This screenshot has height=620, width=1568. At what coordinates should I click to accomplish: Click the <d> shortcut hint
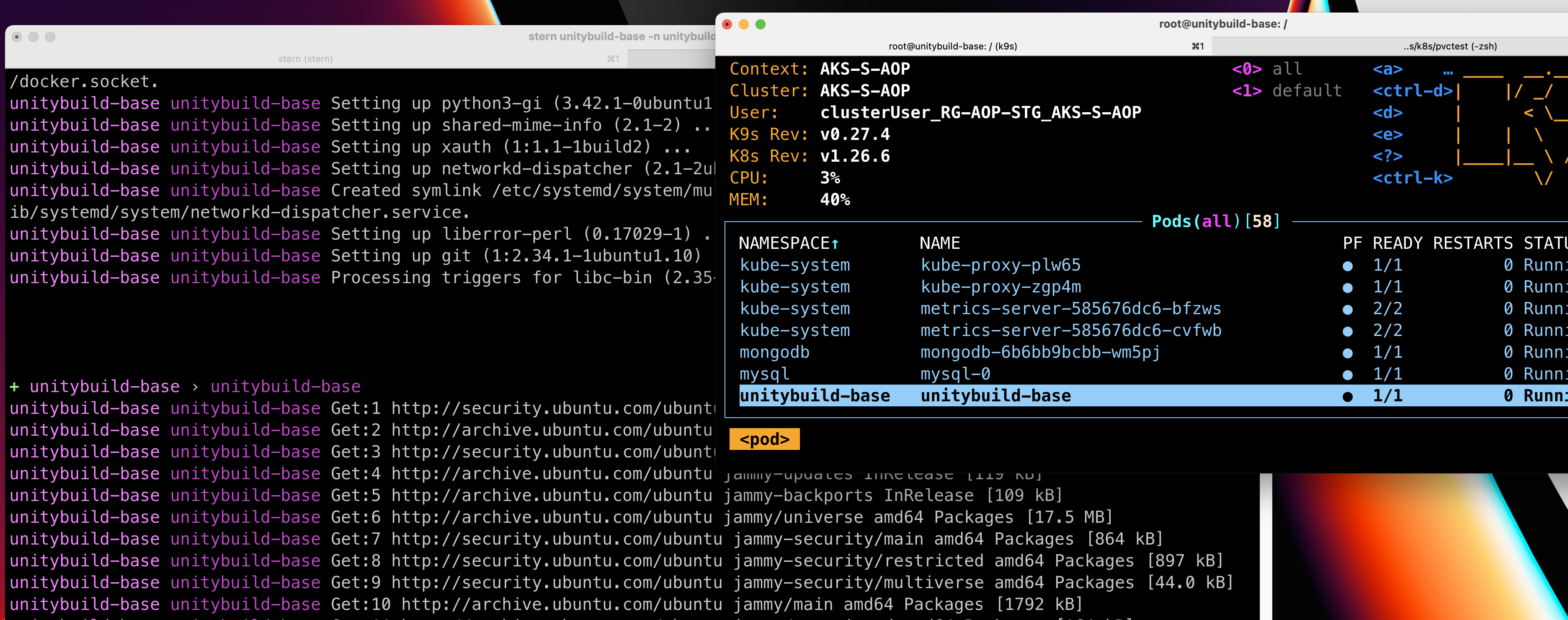pyautogui.click(x=1387, y=113)
